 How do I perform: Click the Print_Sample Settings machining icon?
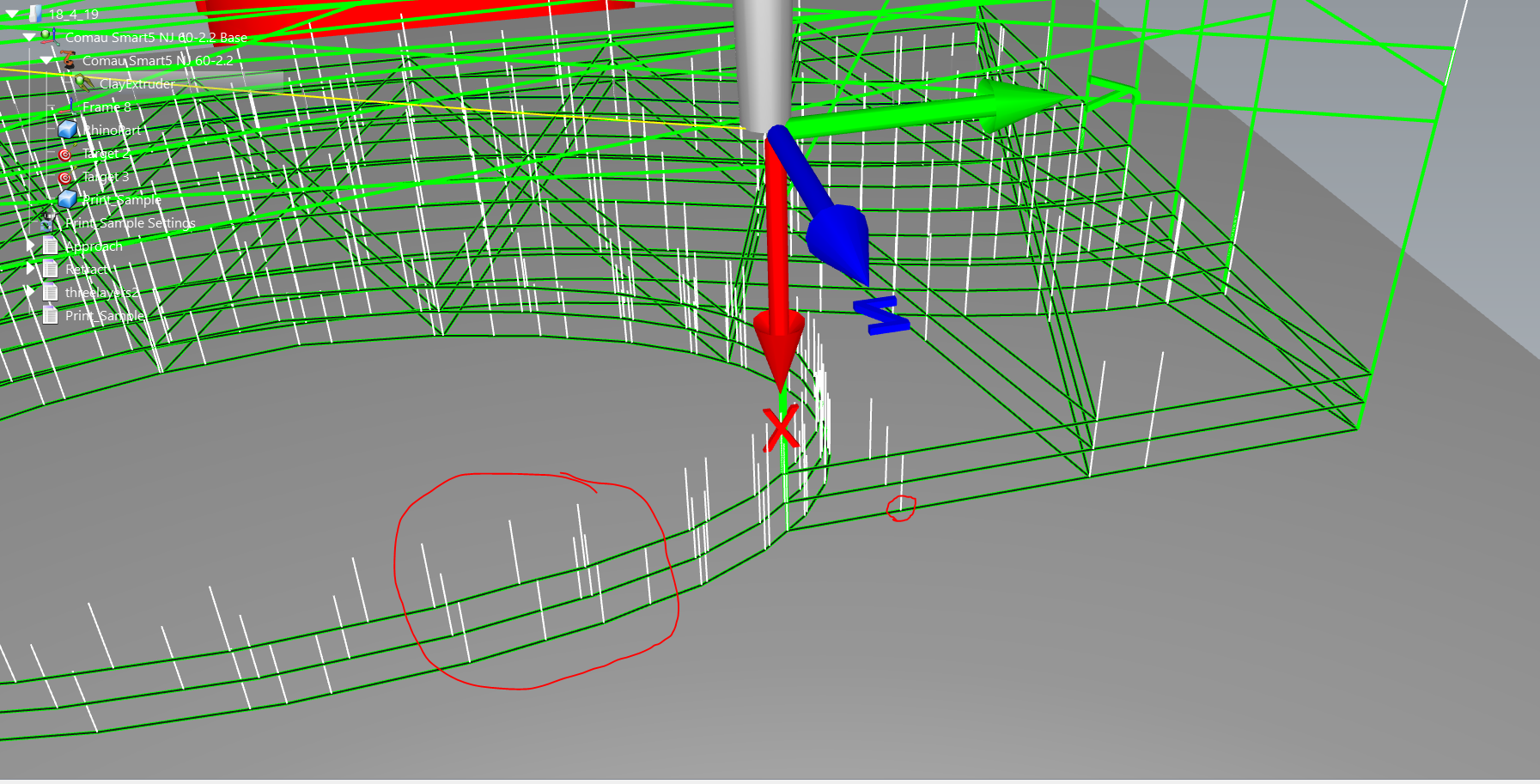click(51, 222)
